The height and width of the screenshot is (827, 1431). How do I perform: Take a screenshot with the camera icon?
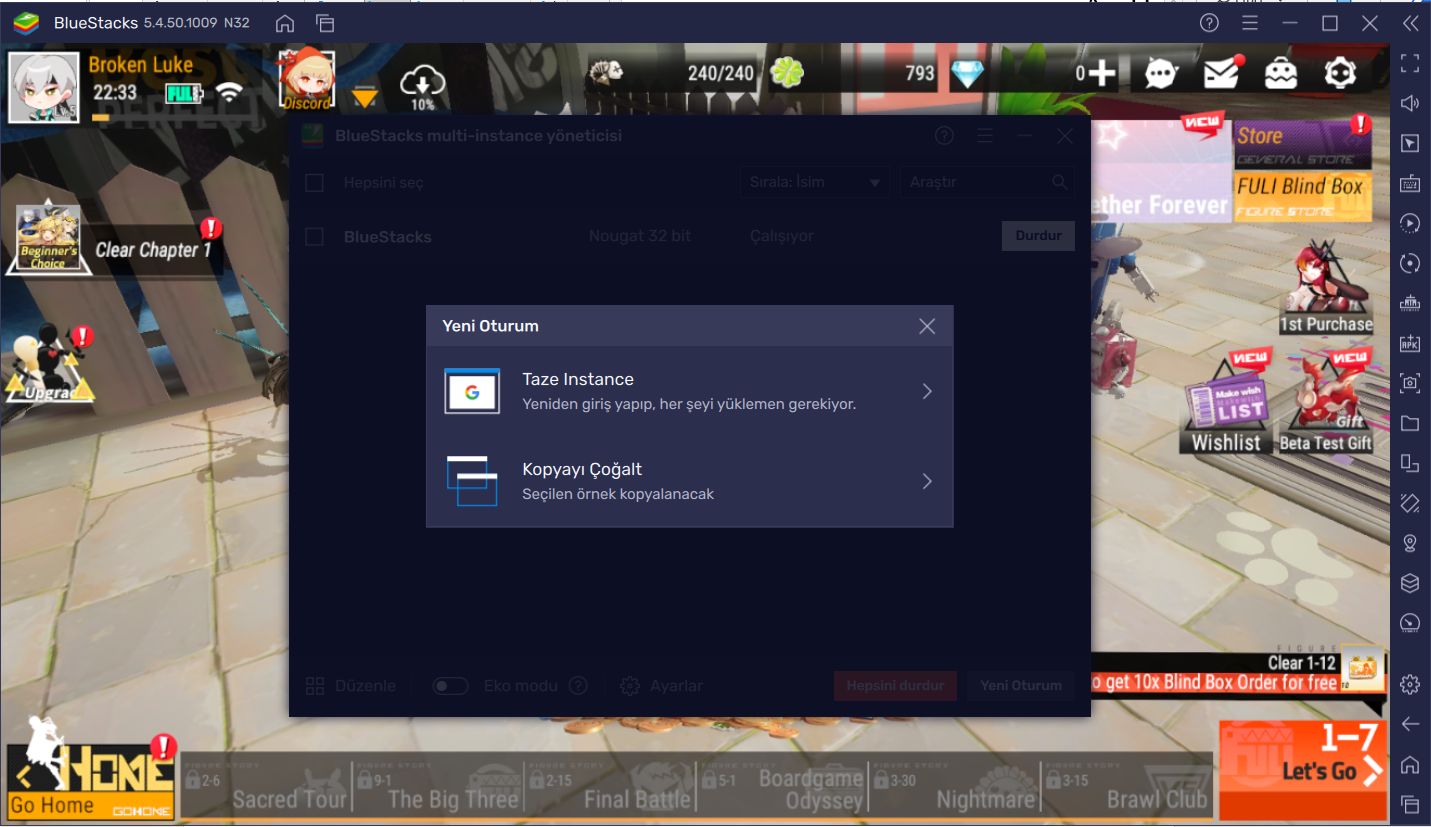1410,382
